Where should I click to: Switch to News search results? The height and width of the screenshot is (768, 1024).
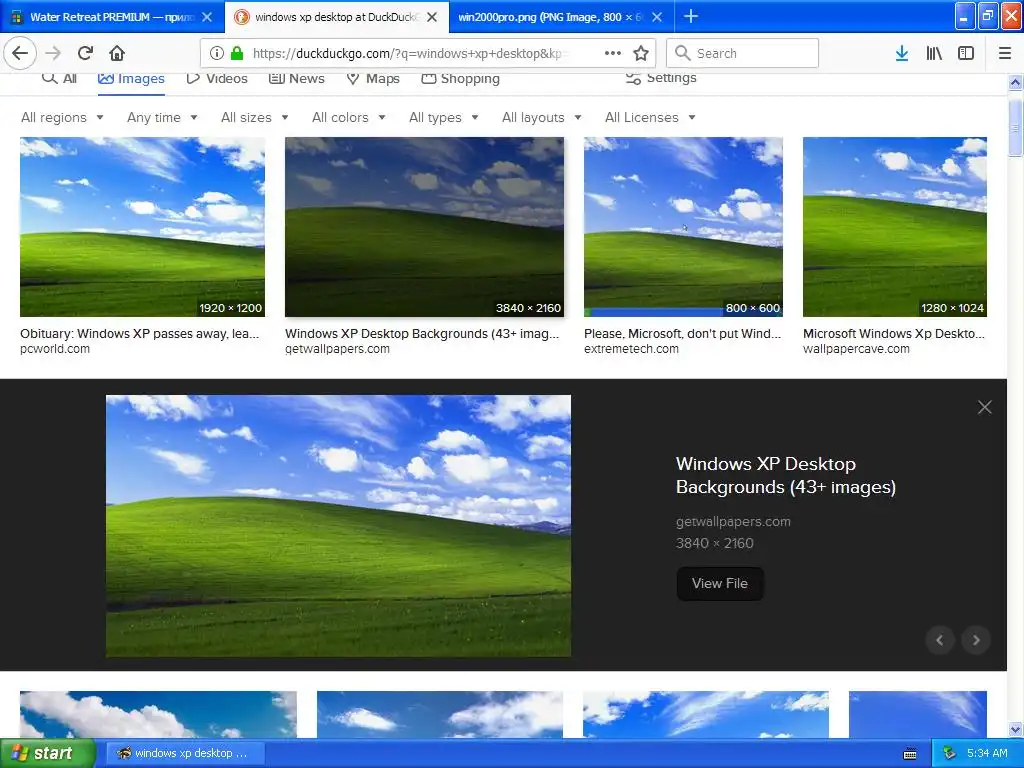click(296, 78)
